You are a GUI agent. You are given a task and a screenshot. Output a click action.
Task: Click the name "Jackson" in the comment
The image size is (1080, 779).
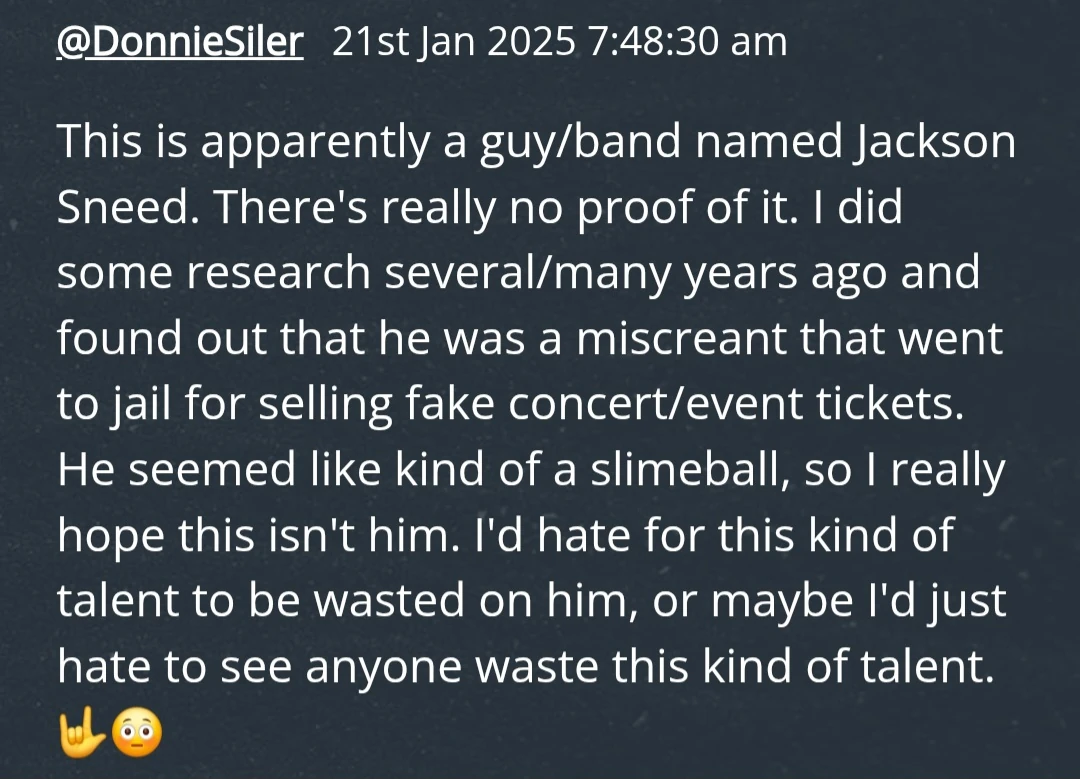[934, 143]
